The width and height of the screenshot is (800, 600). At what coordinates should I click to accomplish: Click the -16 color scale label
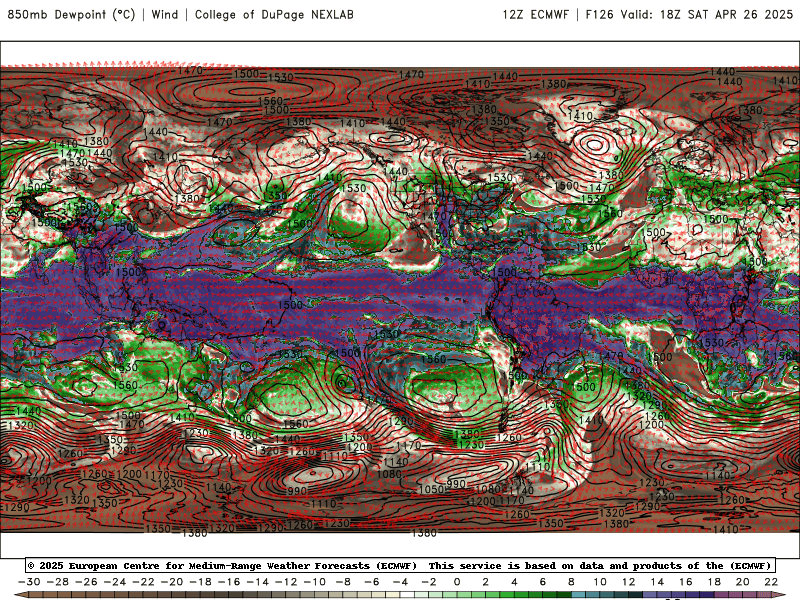[x=229, y=582]
